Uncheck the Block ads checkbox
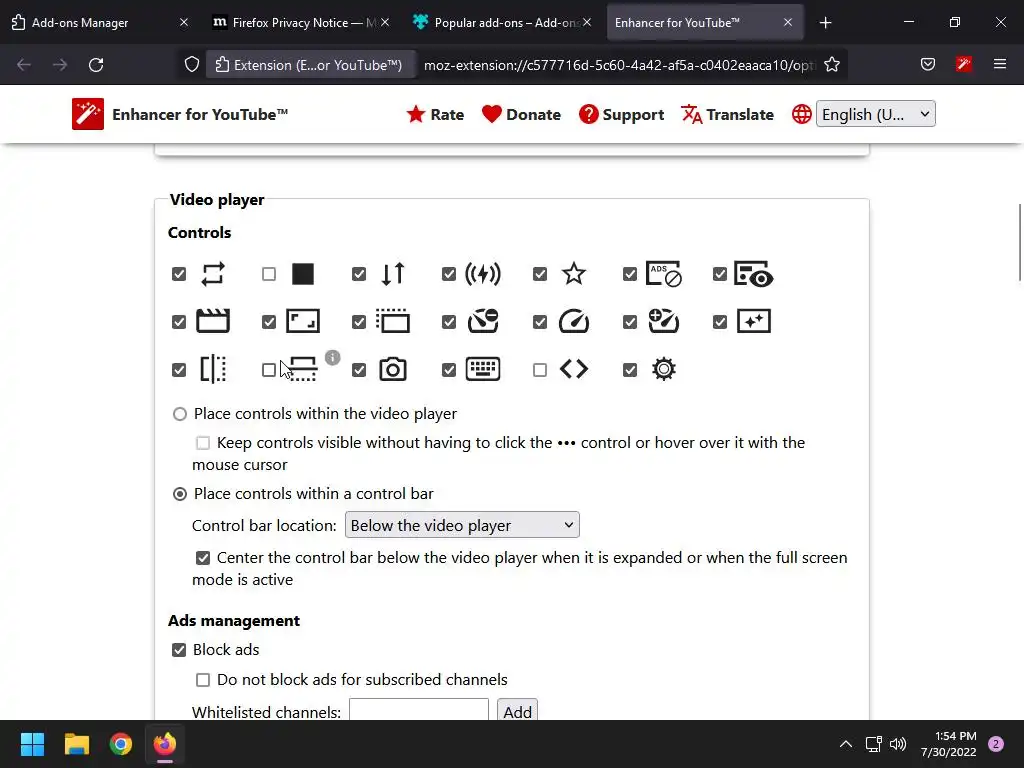Image resolution: width=1024 pixels, height=768 pixels. [x=179, y=650]
